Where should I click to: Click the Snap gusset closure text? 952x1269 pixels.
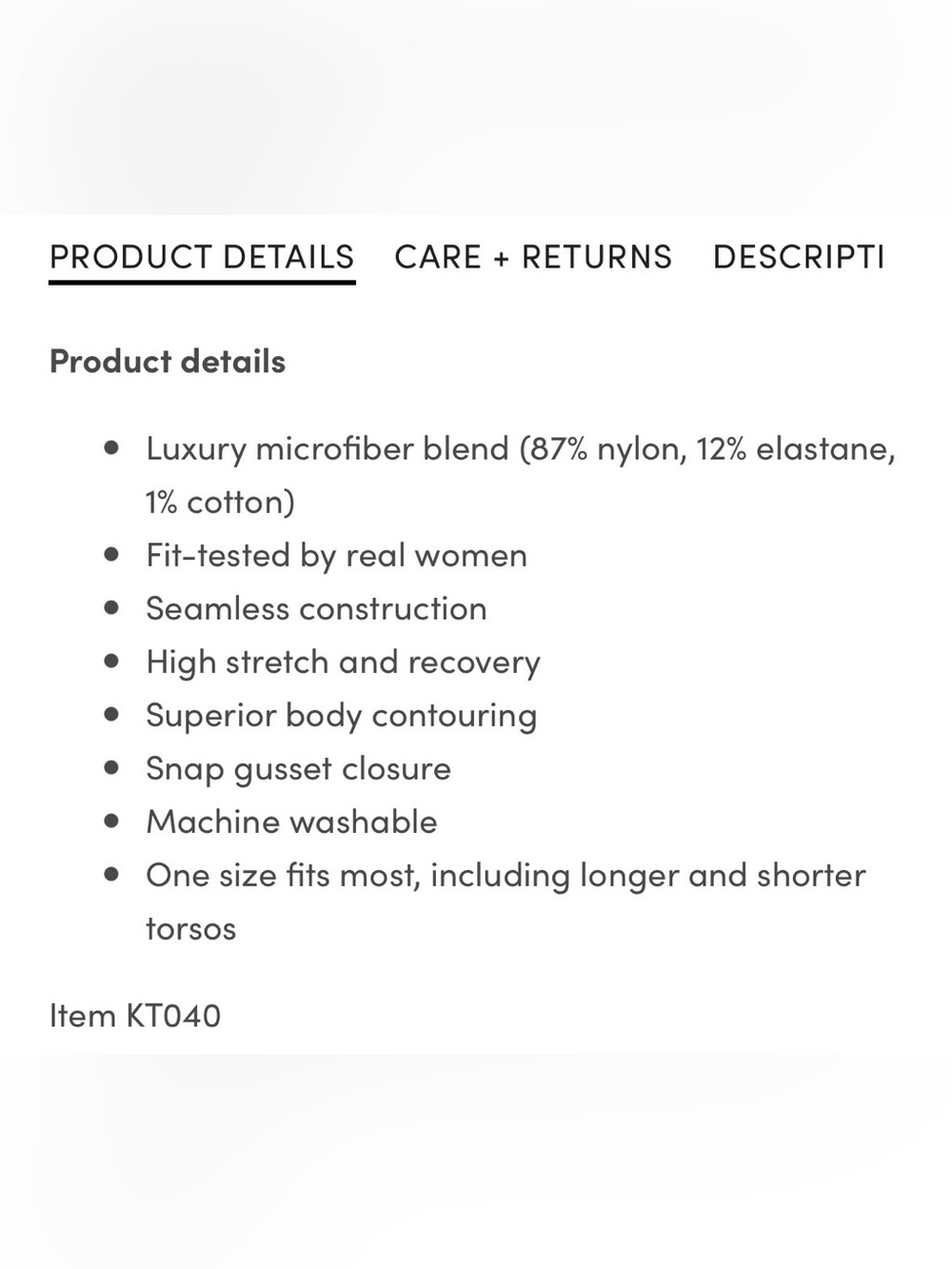[298, 768]
